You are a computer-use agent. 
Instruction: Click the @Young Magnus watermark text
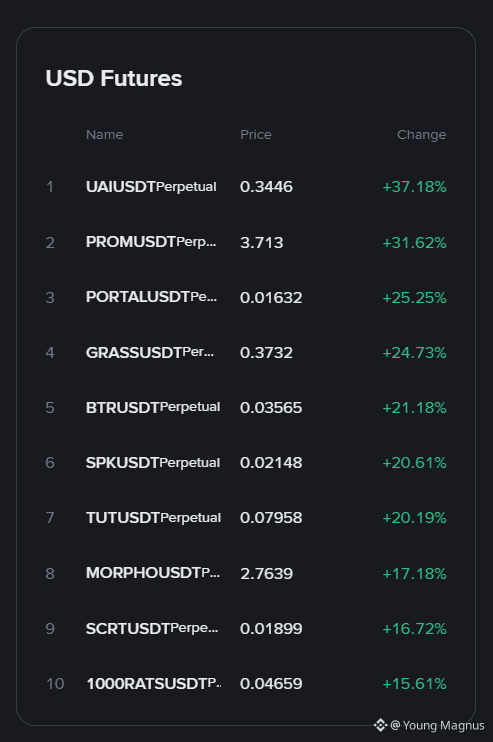coord(438,725)
